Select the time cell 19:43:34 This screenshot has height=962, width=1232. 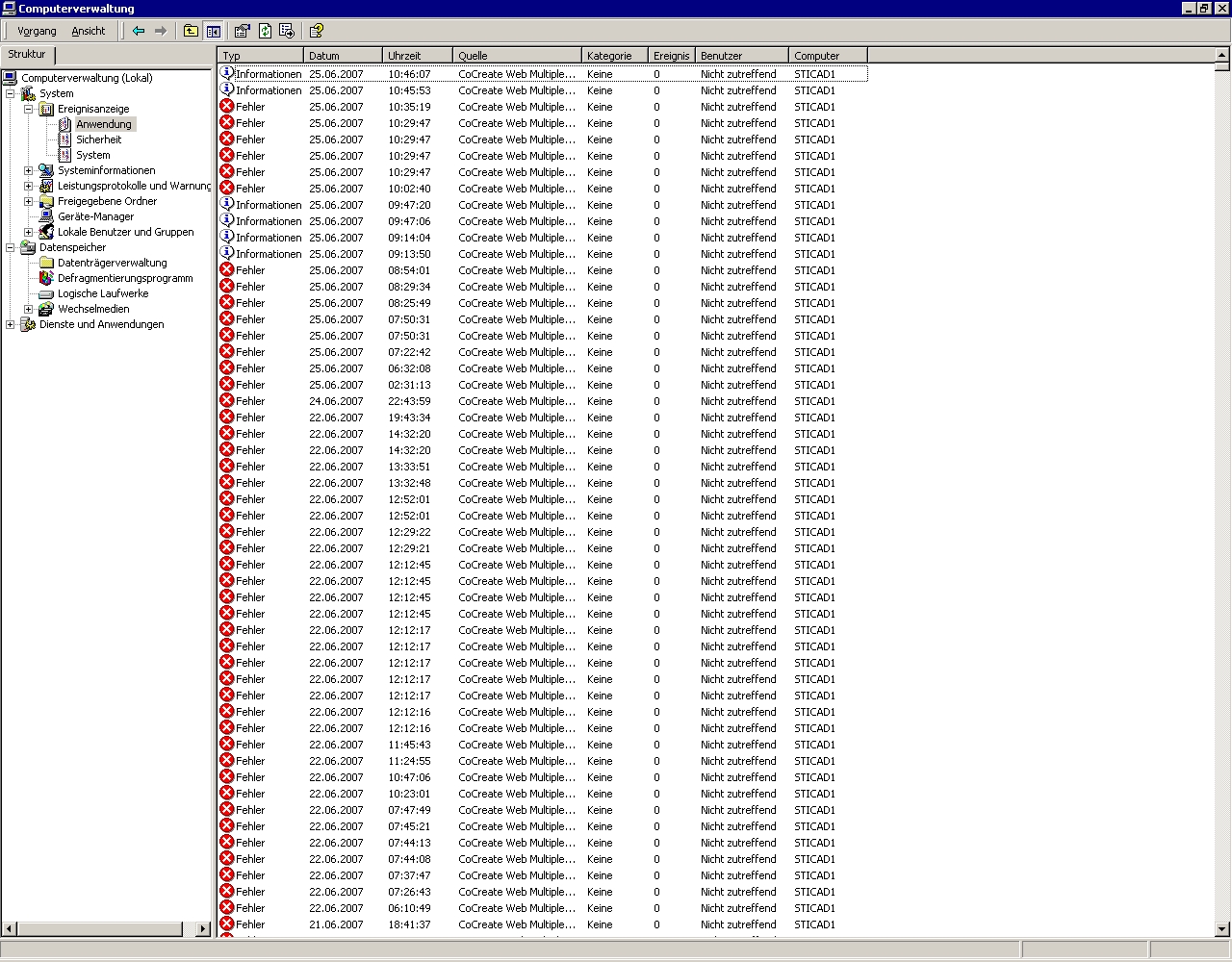(x=409, y=418)
